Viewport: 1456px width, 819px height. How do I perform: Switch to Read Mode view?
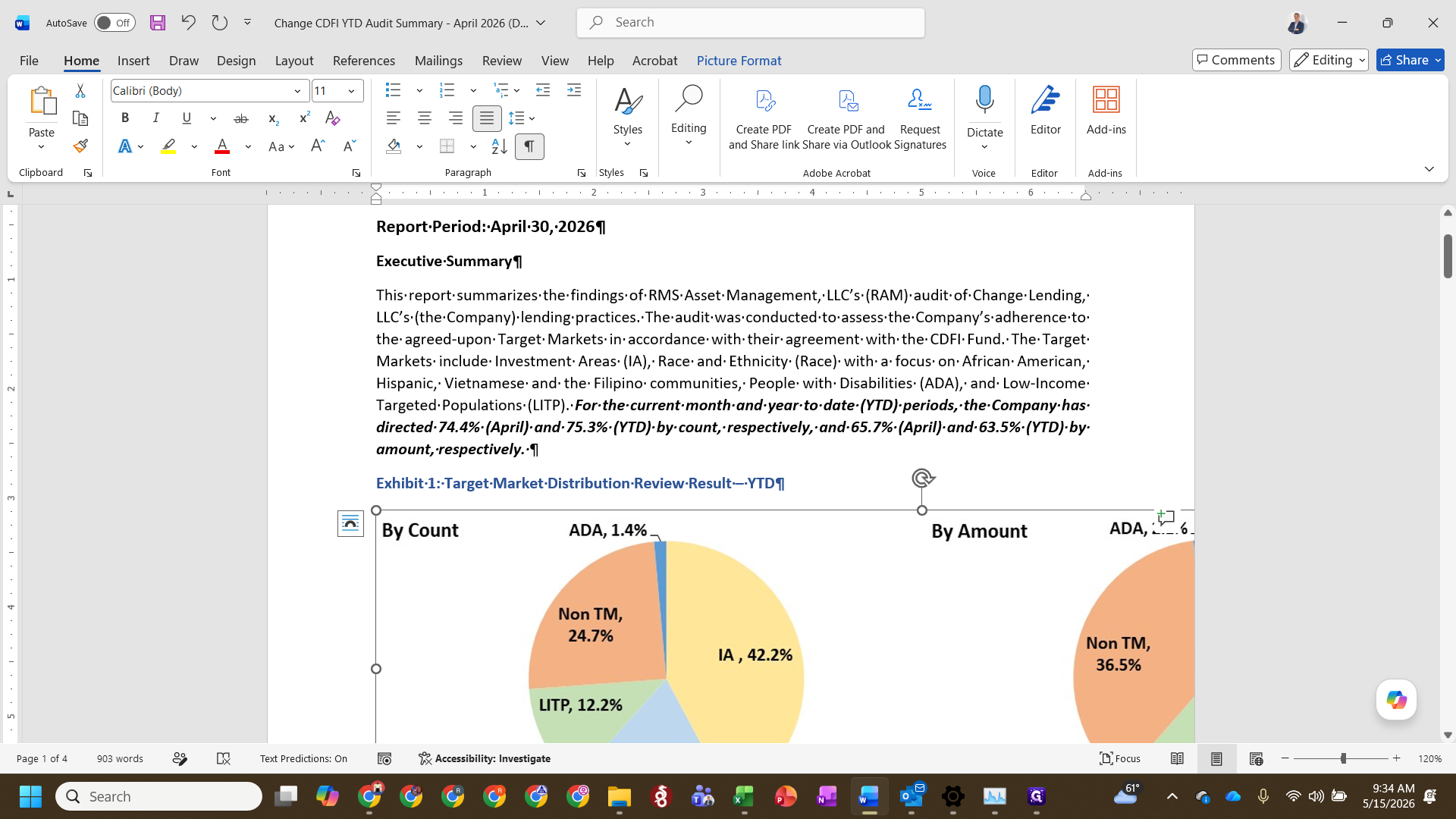point(1177,758)
